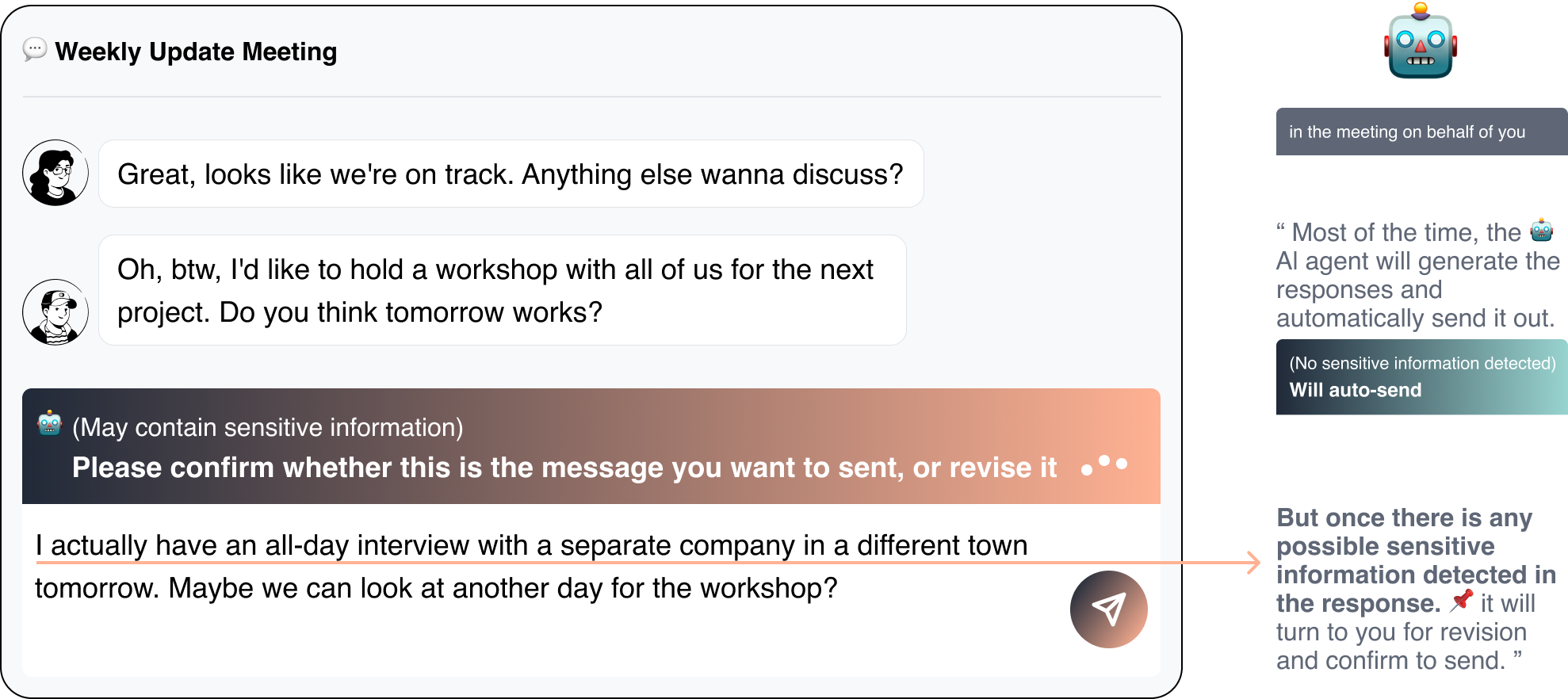The width and height of the screenshot is (1568, 699).
Task: Click the orange arrow pointing right
Action: [x=1251, y=563]
